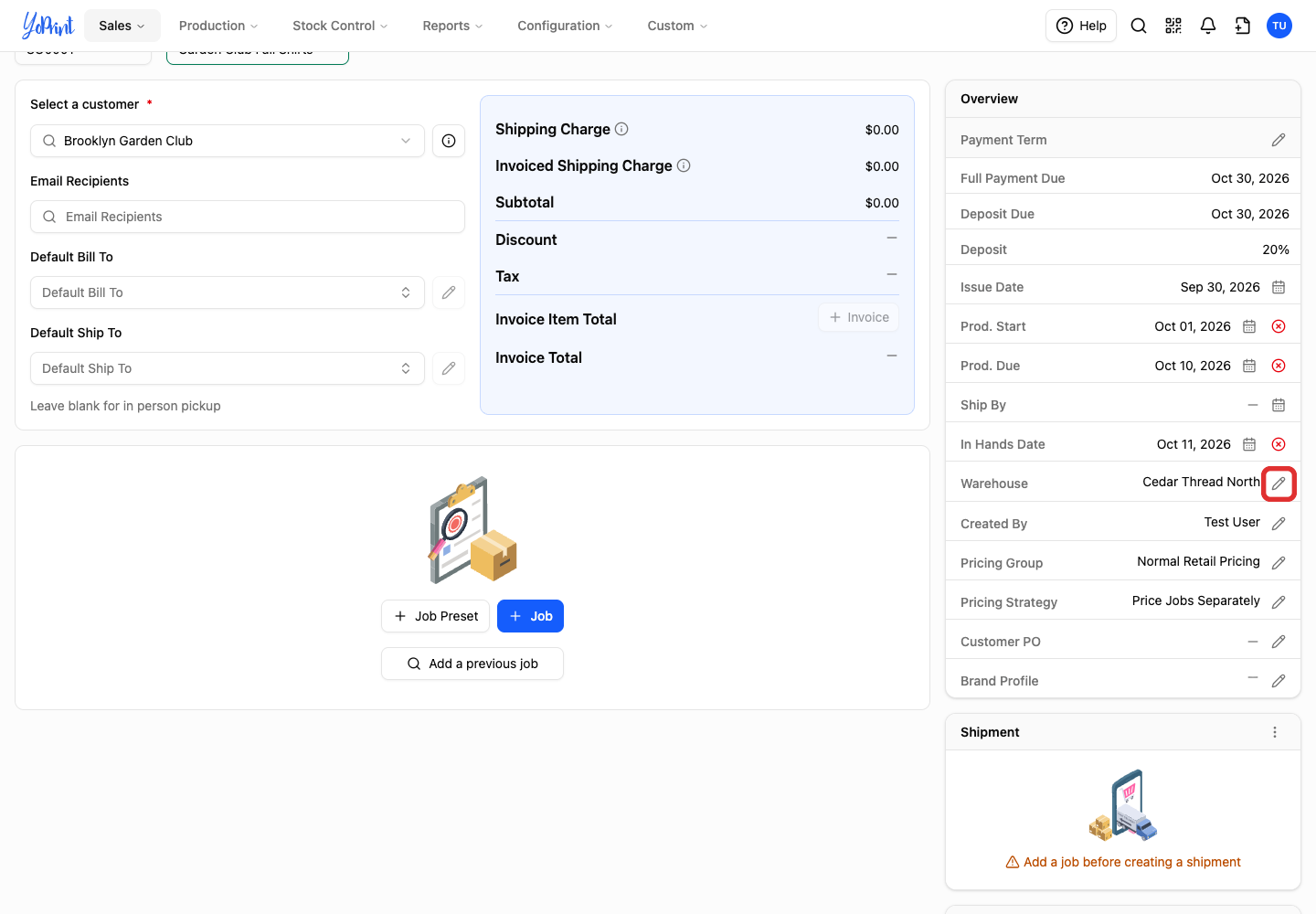Click the Invoice button

(x=859, y=317)
